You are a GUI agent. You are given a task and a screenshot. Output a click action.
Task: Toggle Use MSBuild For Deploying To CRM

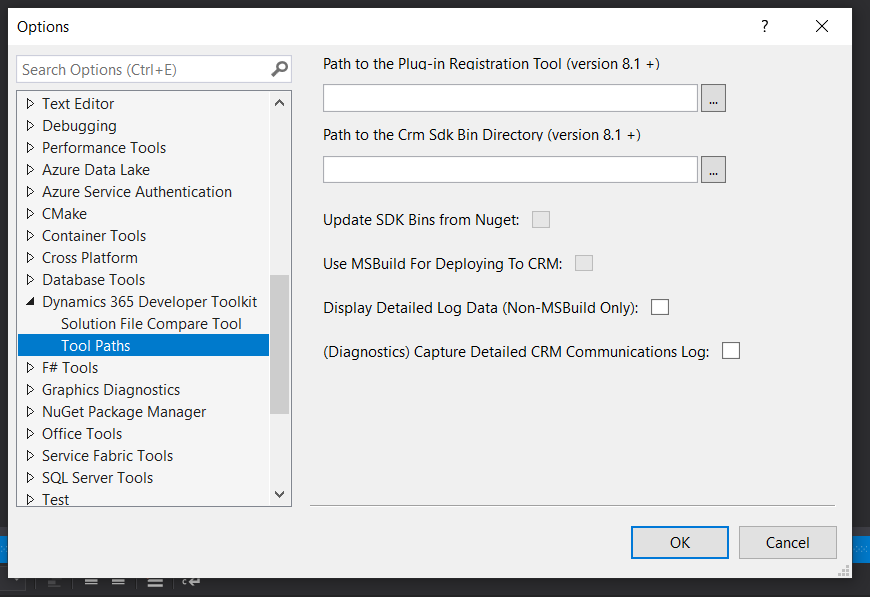point(584,263)
